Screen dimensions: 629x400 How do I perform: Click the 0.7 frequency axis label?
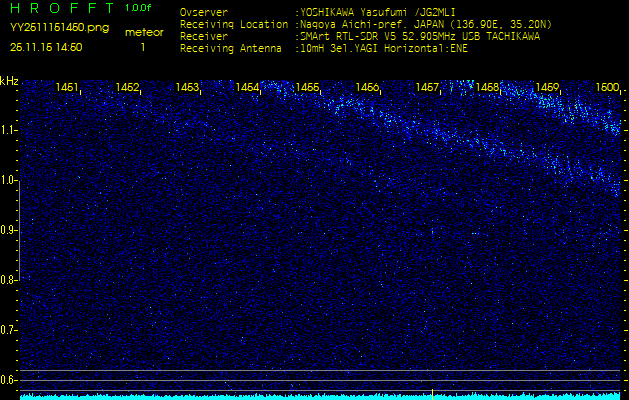9,330
